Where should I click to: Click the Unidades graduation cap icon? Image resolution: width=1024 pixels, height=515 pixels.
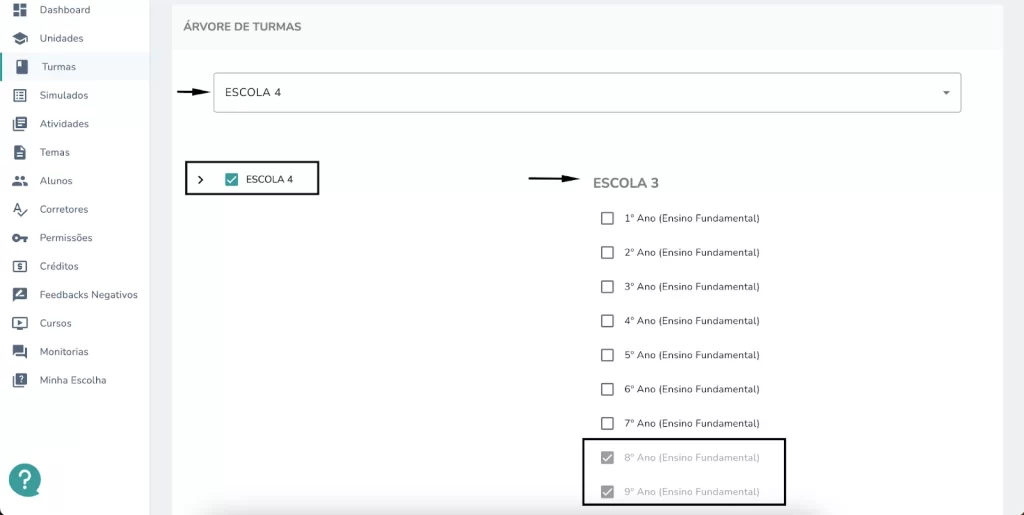[20, 39]
